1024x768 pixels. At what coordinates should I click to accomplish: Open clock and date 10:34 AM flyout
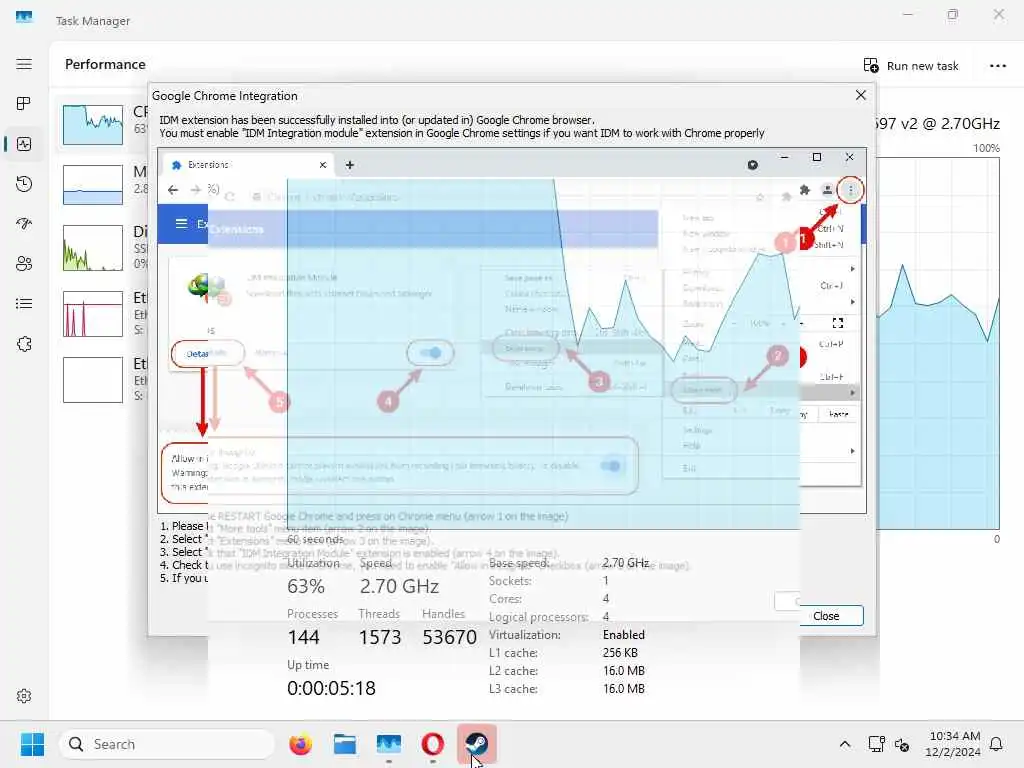(x=953, y=744)
